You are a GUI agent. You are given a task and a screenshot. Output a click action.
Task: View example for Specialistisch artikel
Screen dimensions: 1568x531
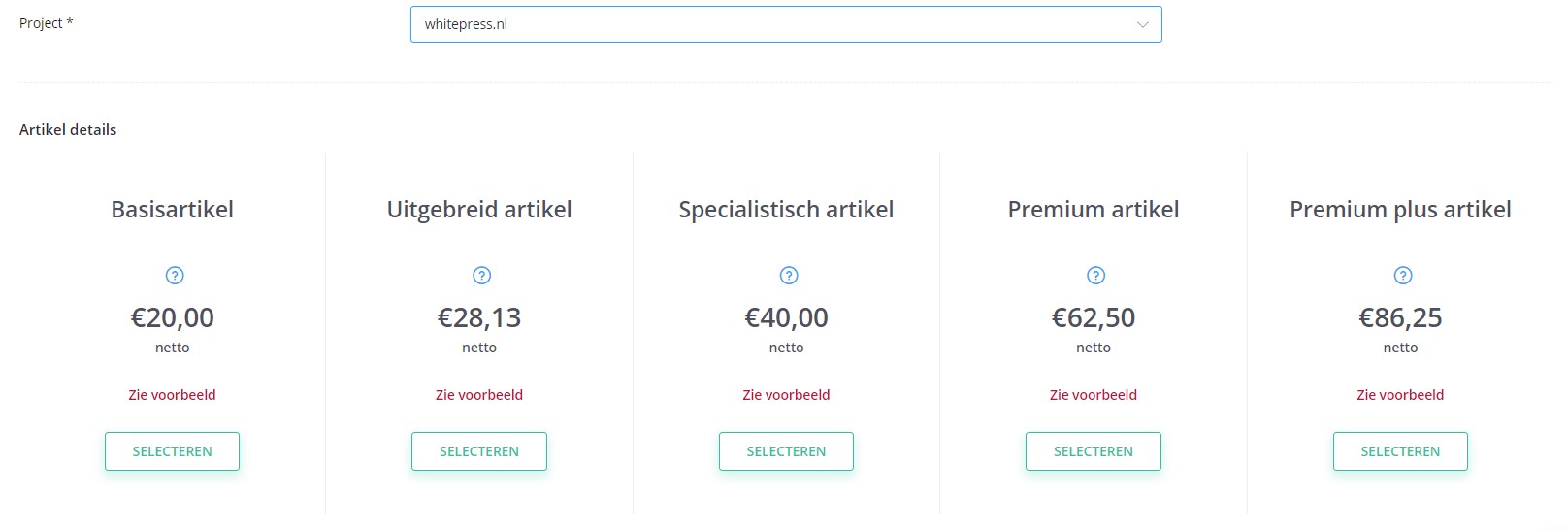[786, 395]
